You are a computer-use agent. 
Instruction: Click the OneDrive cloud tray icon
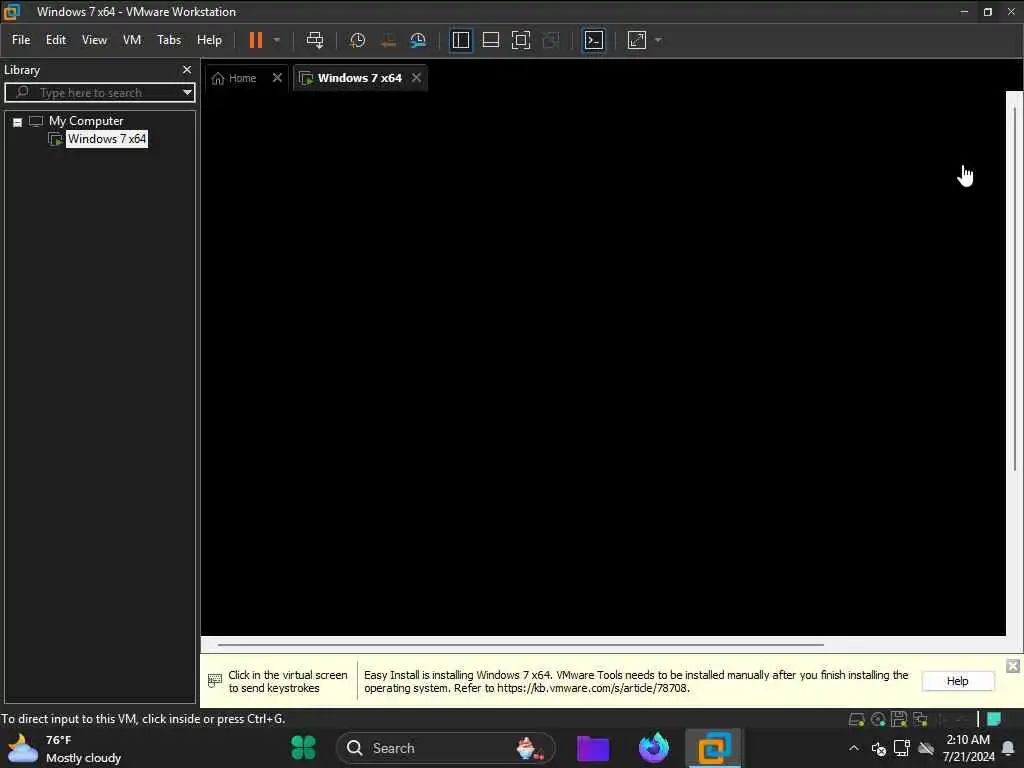coord(925,748)
